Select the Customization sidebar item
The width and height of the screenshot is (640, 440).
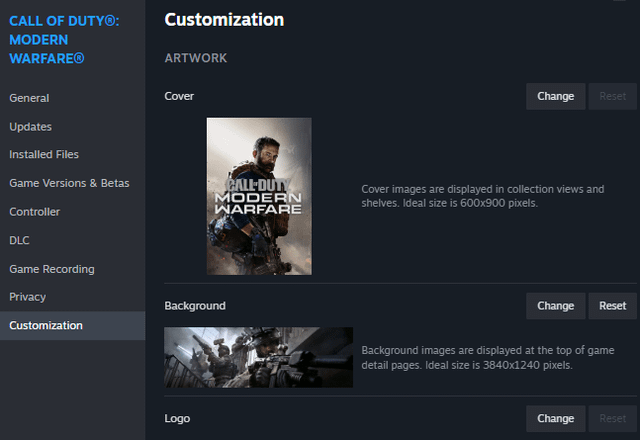[46, 325]
